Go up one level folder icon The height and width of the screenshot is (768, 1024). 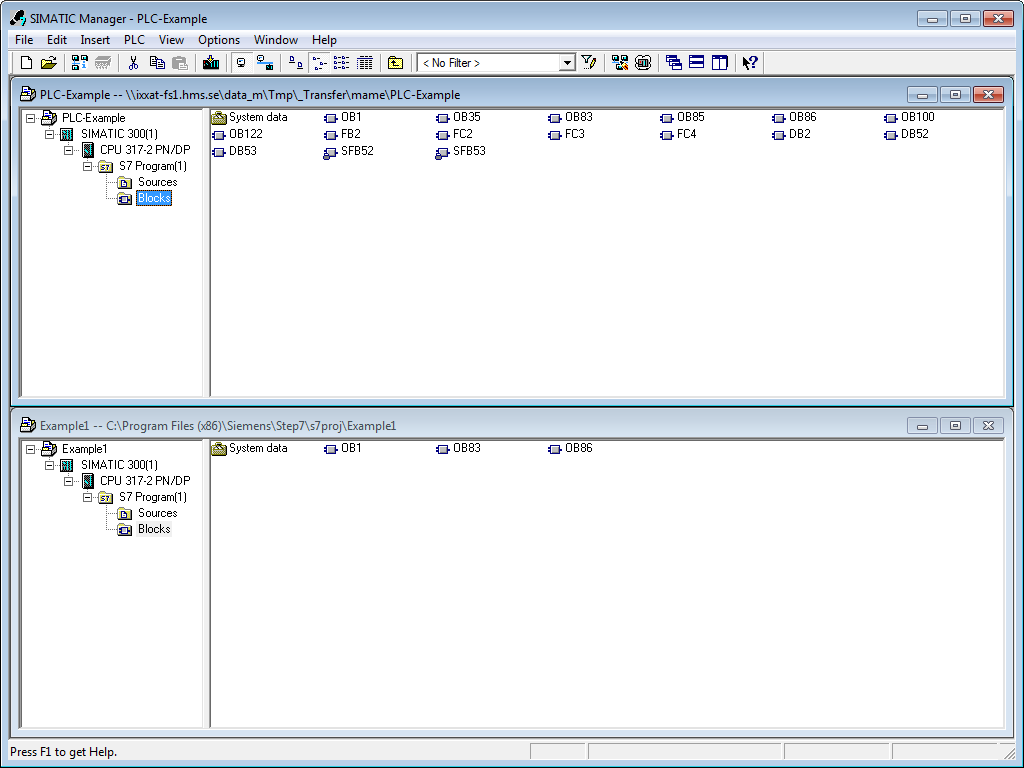tap(395, 63)
